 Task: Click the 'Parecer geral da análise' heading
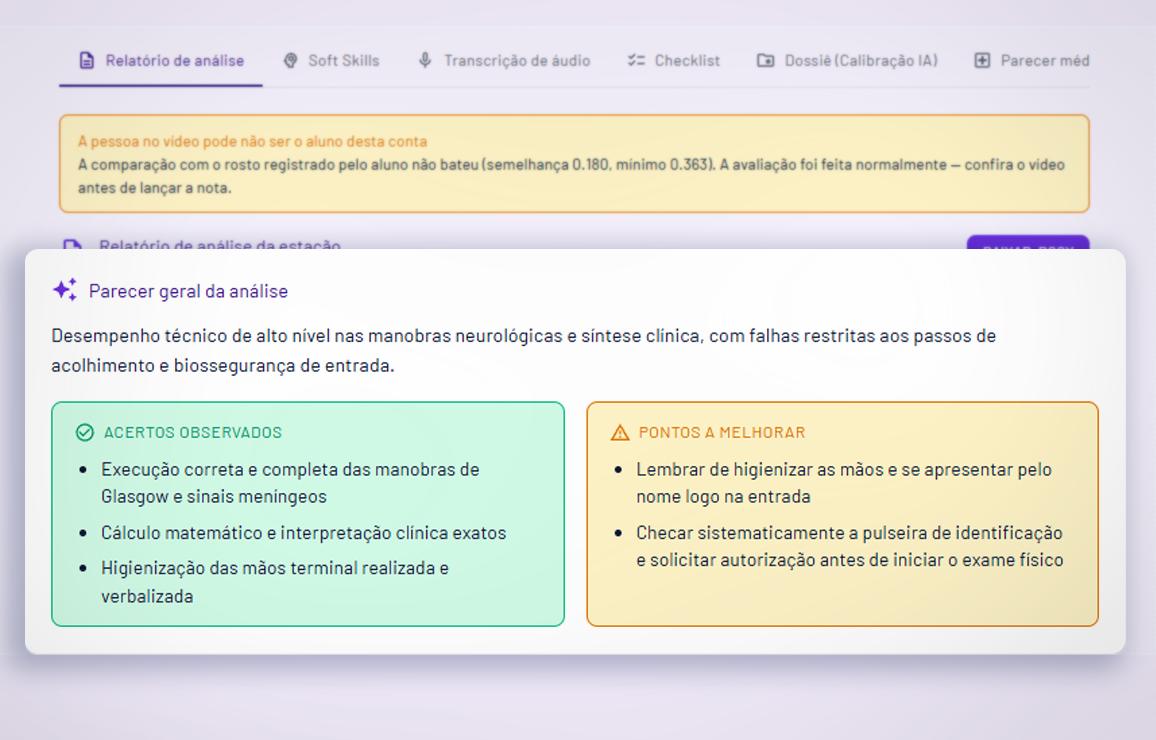coord(189,291)
